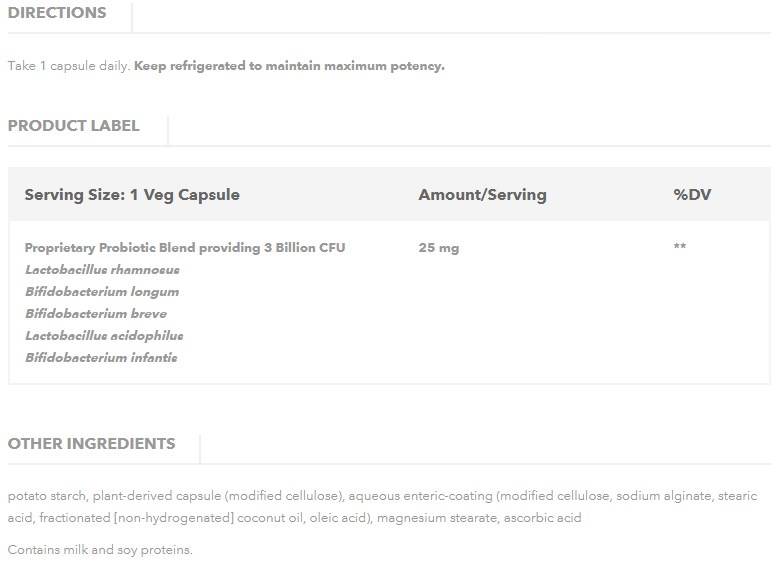Image resolution: width=781 pixels, height=563 pixels.
Task: Click the "Amount/Serving" column header
Action: (x=482, y=195)
